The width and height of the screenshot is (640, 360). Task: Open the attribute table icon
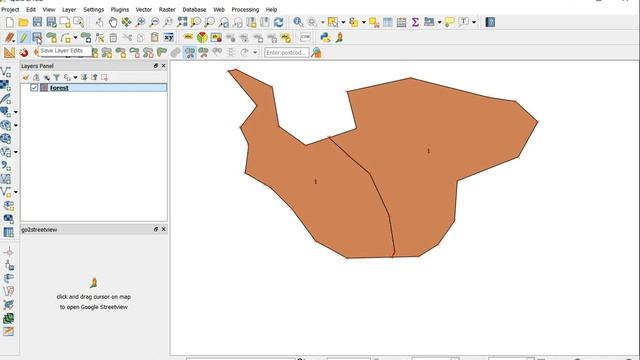pos(388,22)
